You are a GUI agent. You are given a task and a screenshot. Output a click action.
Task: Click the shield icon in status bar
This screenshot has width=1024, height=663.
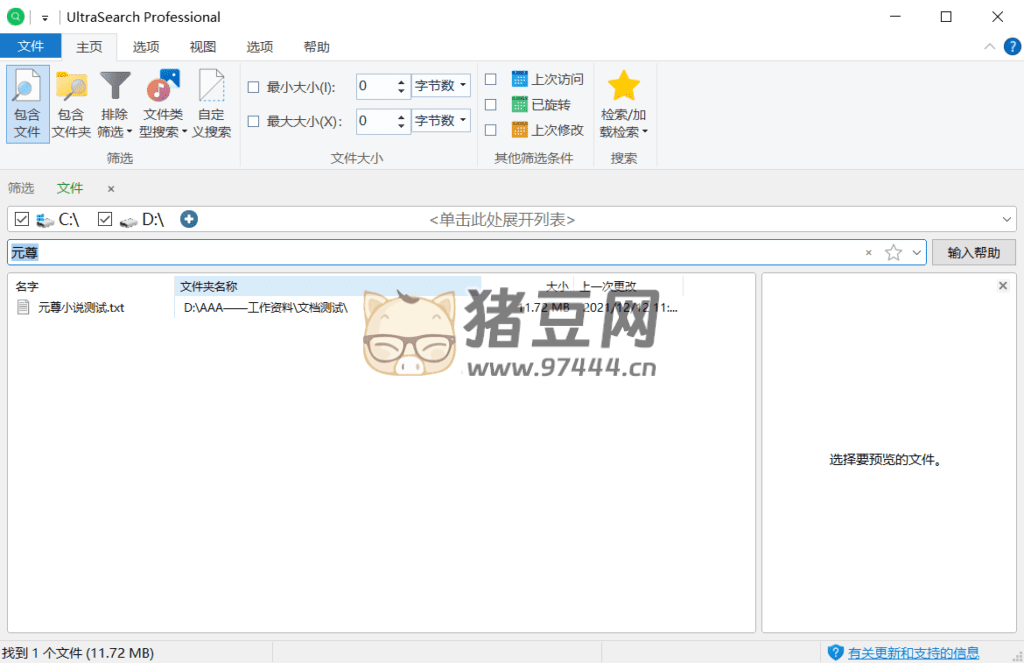(x=835, y=653)
